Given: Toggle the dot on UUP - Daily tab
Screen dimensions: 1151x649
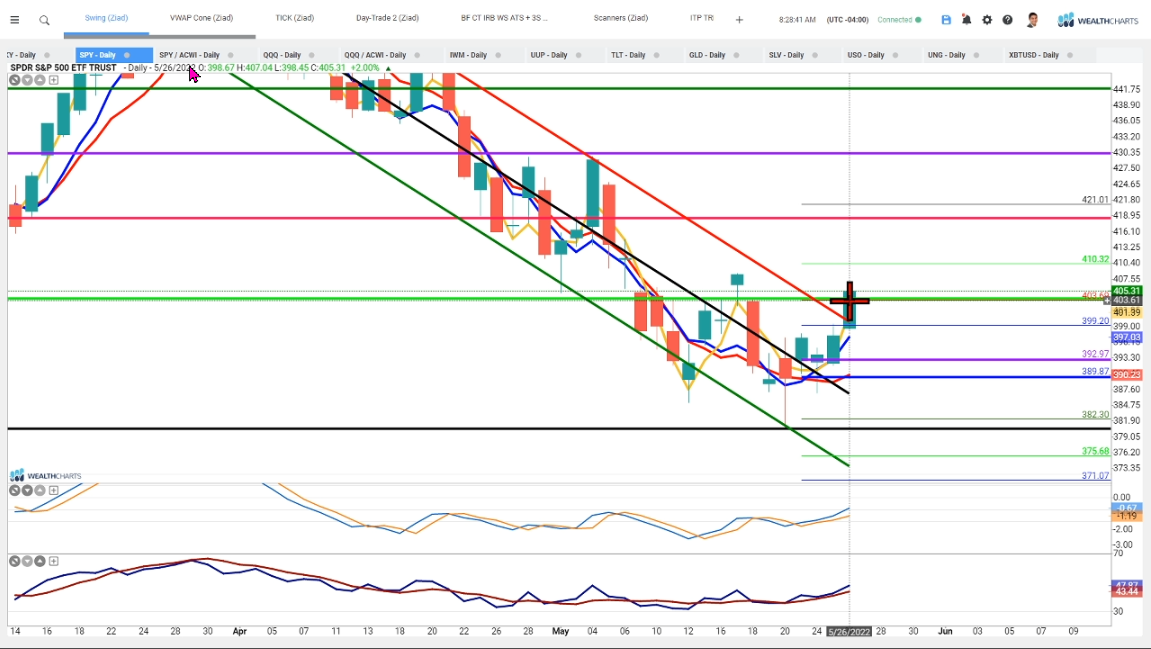Looking at the screenshot, I should point(578,55).
